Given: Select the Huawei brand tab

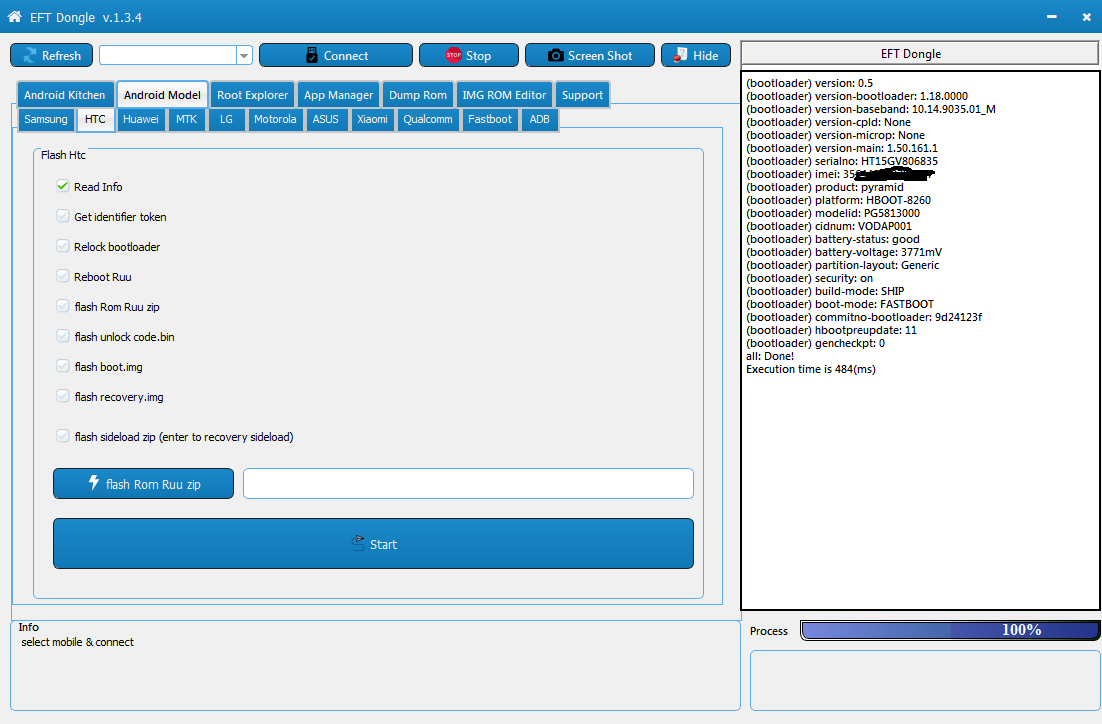Looking at the screenshot, I should (141, 119).
